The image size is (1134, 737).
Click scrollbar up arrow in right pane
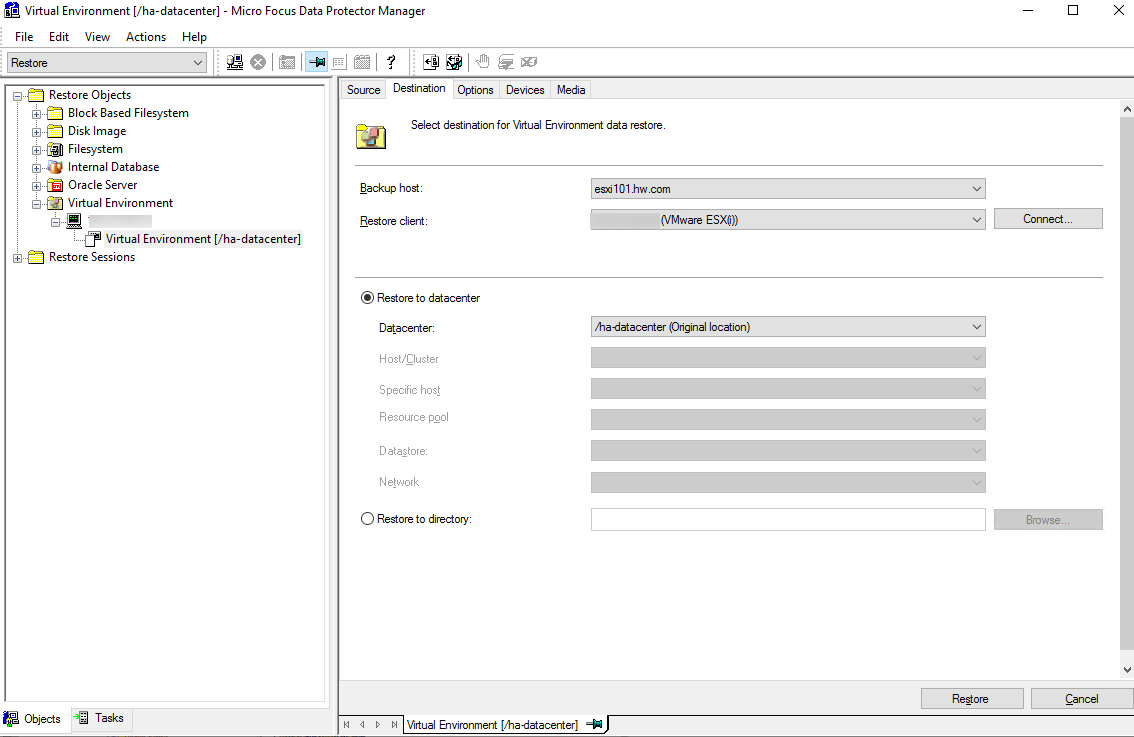(1127, 109)
